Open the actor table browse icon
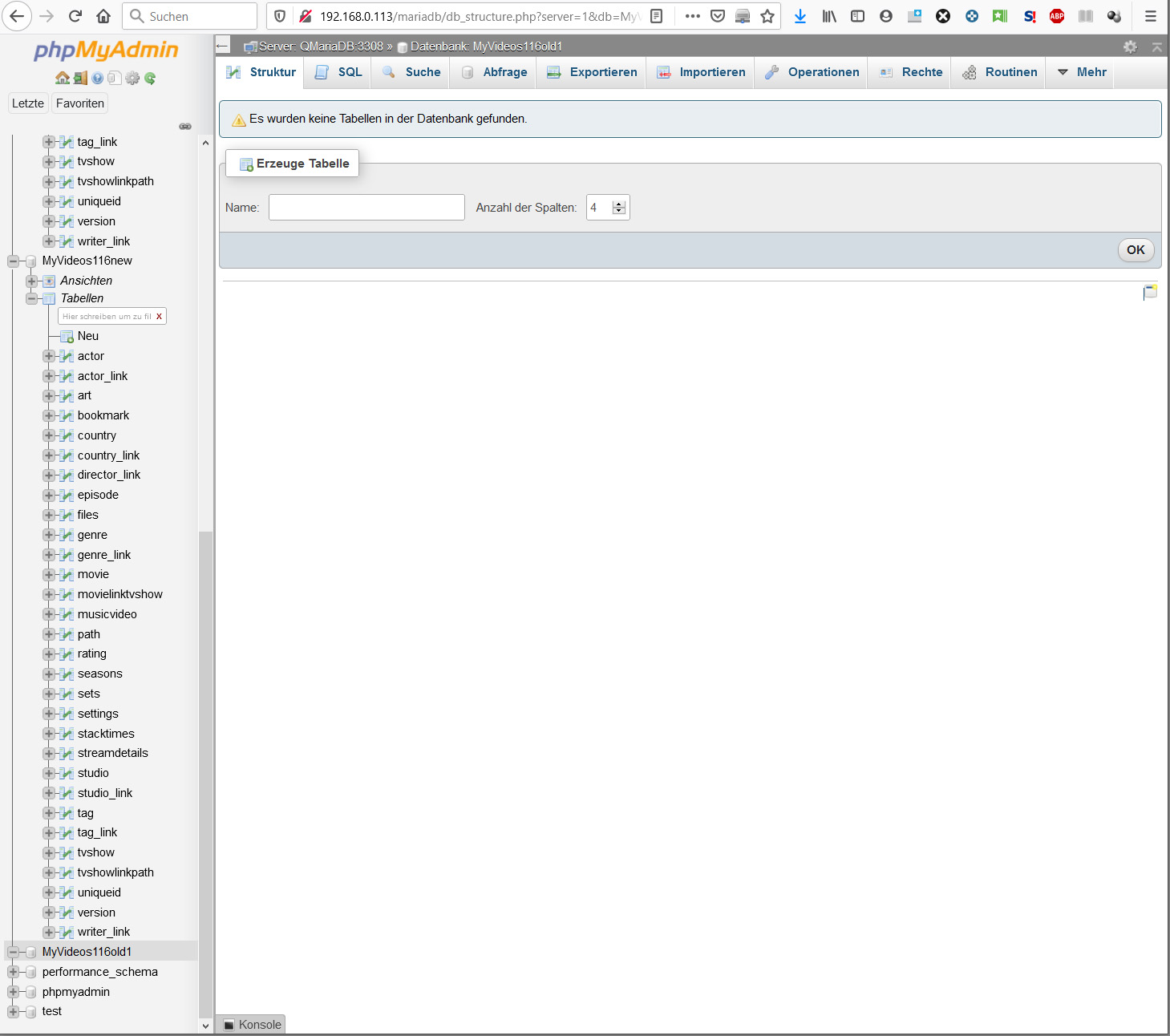This screenshot has width=1170, height=1036. tap(67, 356)
